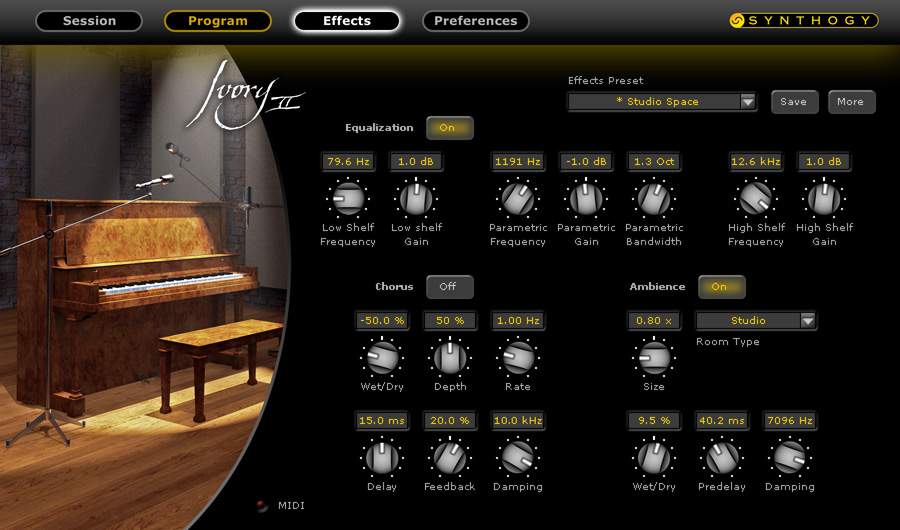This screenshot has height=530, width=900.
Task: Open the Preferences tab
Action: point(475,21)
